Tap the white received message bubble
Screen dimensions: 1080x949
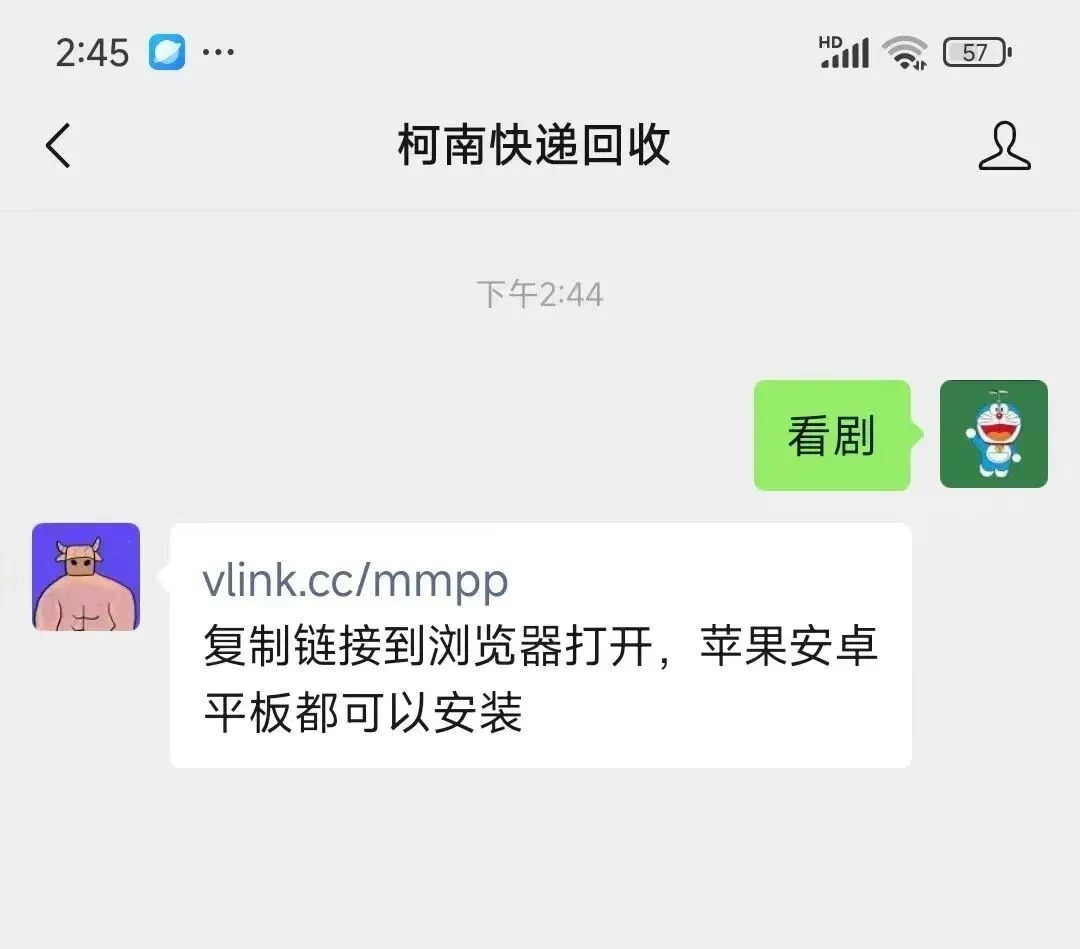click(541, 645)
